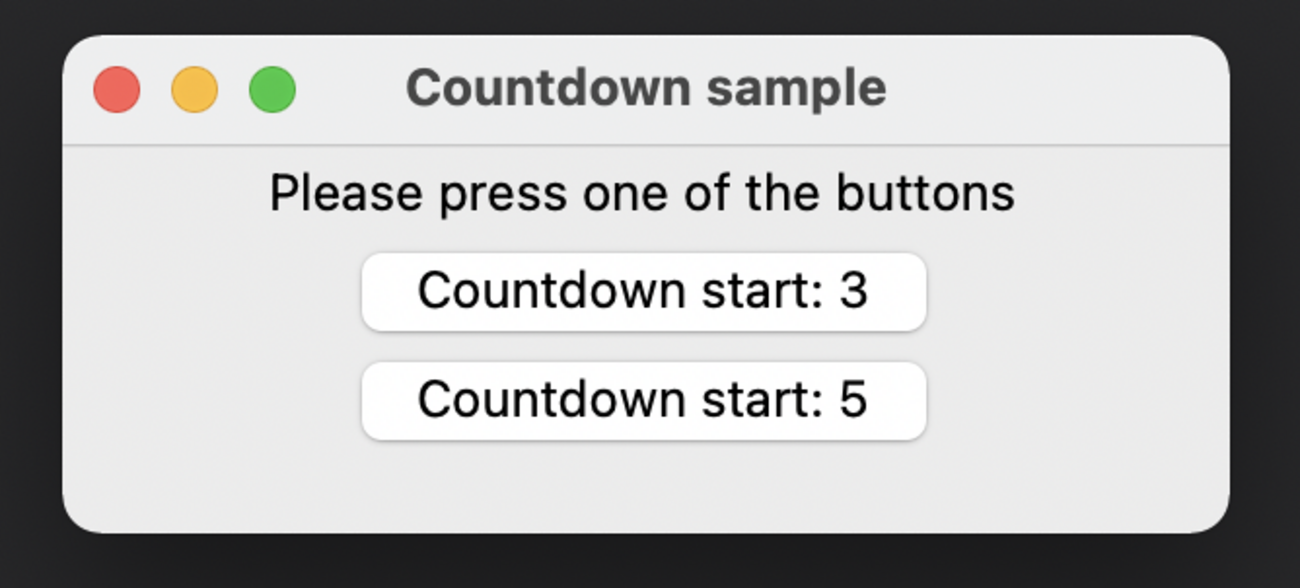Choose the three-second countdown option
Viewport: 1300px width, 588px height.
(643, 291)
